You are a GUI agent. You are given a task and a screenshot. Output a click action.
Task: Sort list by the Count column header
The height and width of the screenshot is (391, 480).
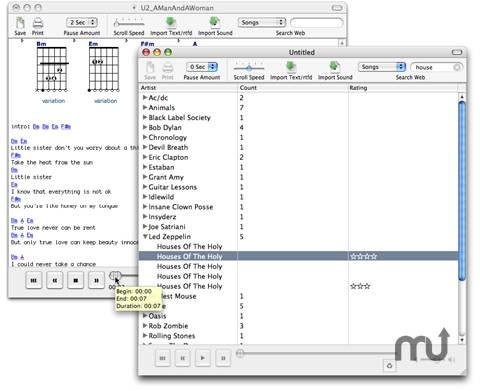pos(293,88)
